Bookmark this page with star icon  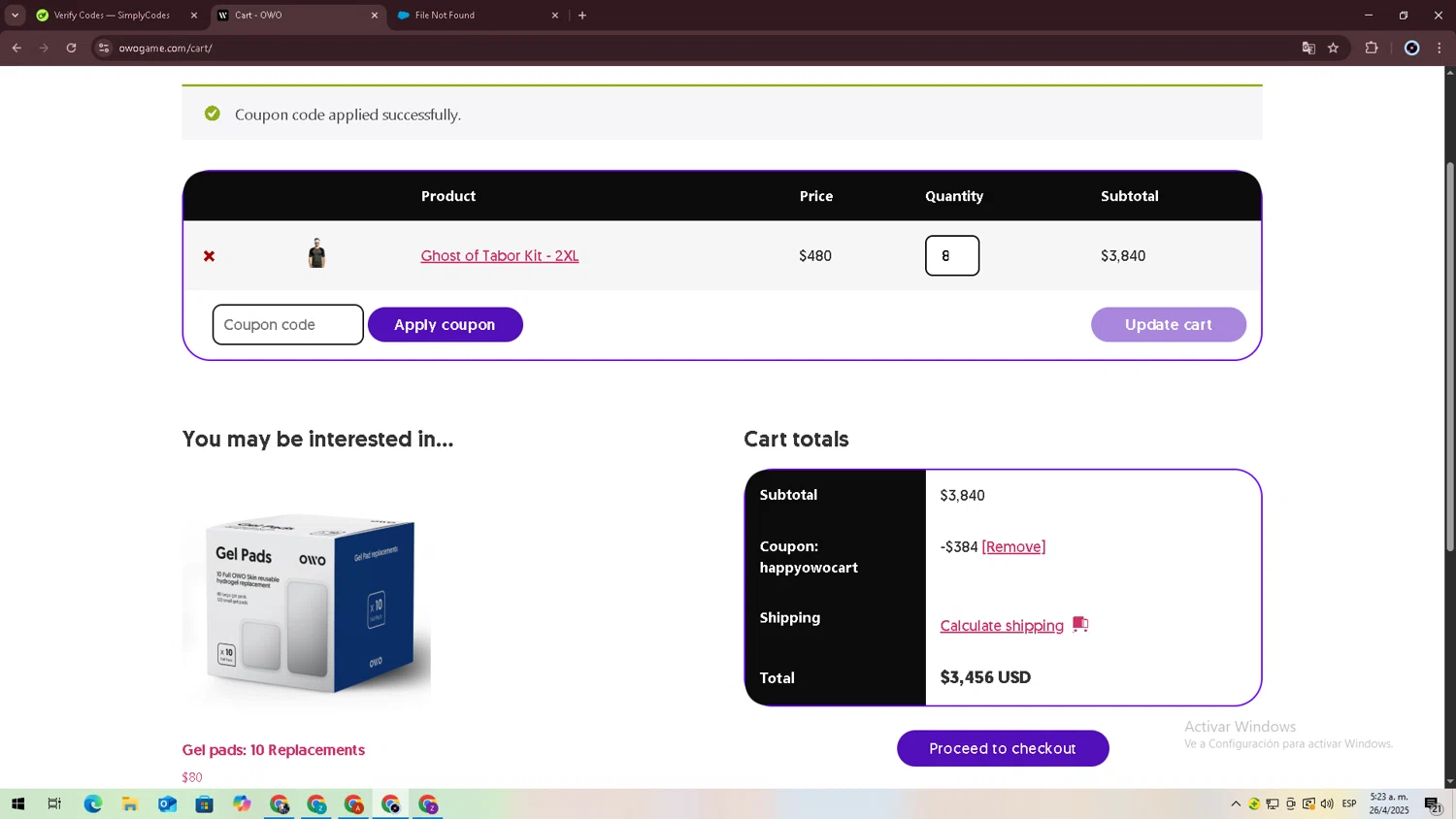click(1334, 48)
